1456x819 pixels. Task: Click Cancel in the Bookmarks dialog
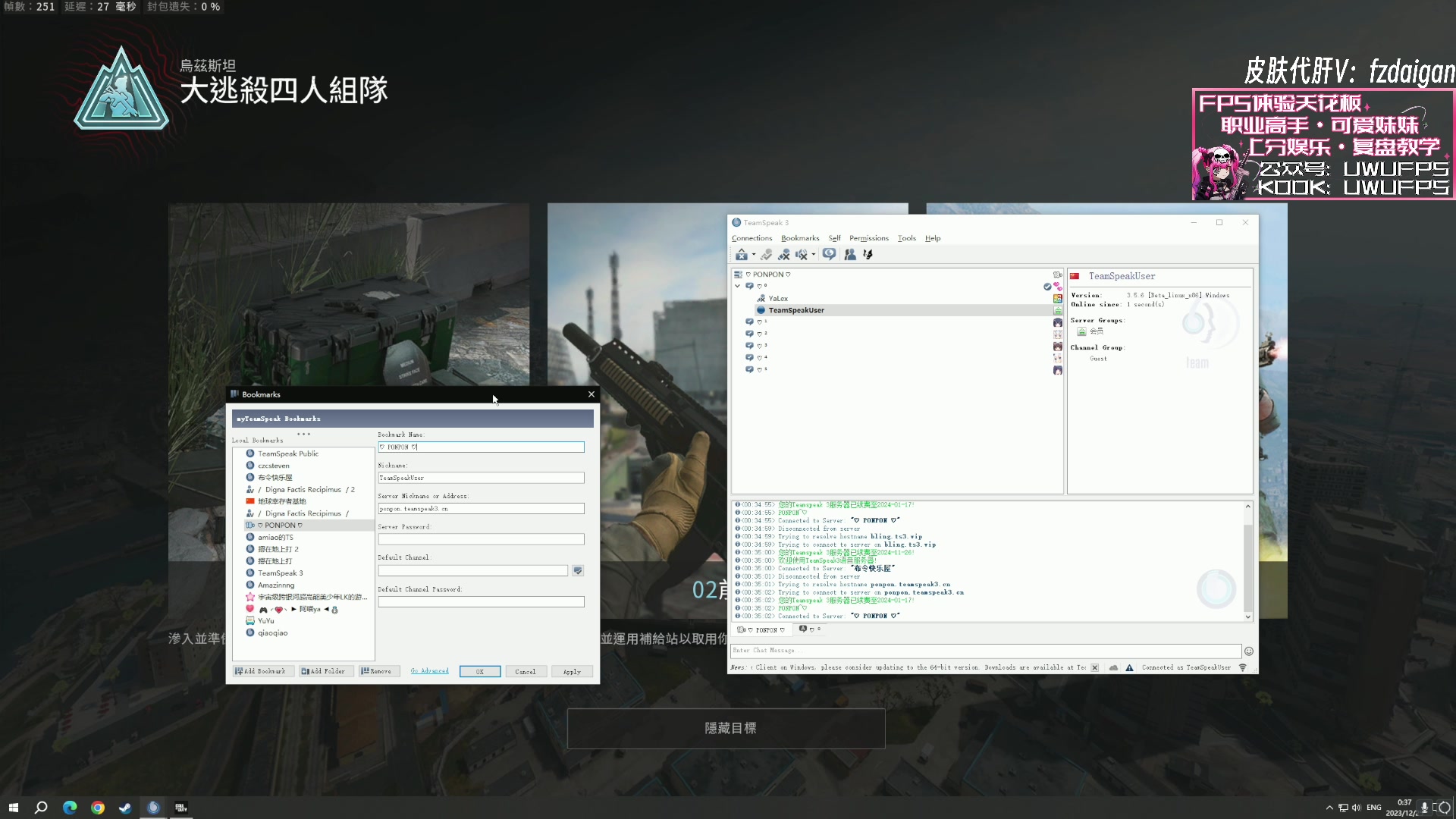coord(526,672)
